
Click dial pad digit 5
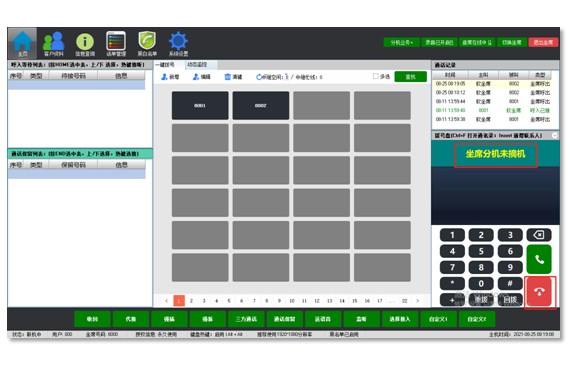[481, 251]
